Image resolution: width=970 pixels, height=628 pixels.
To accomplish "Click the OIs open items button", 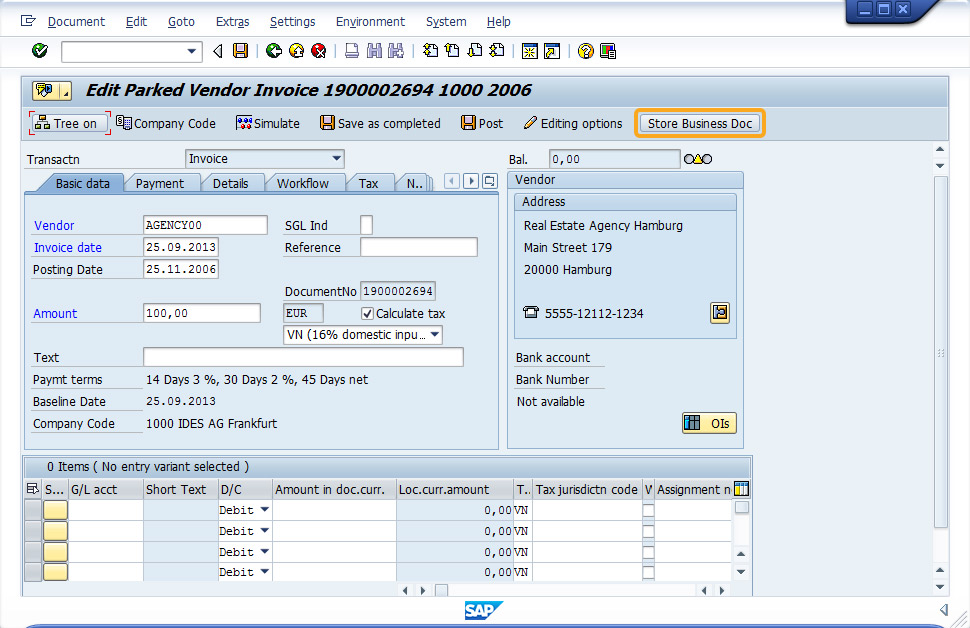I will [x=710, y=423].
